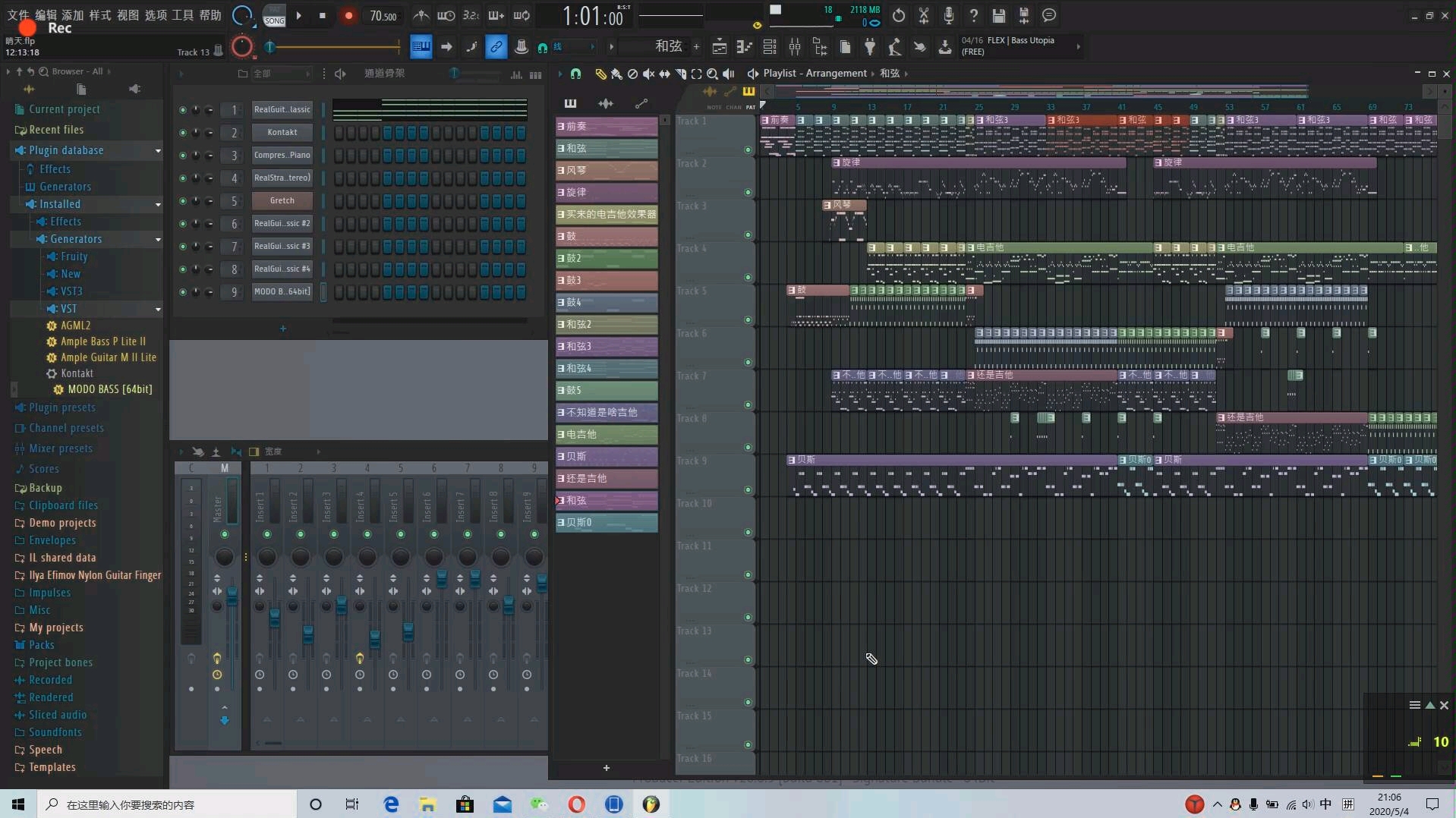Image resolution: width=1456 pixels, height=818 pixels.
Task: Open the Channel Rack icon
Action: [770, 47]
